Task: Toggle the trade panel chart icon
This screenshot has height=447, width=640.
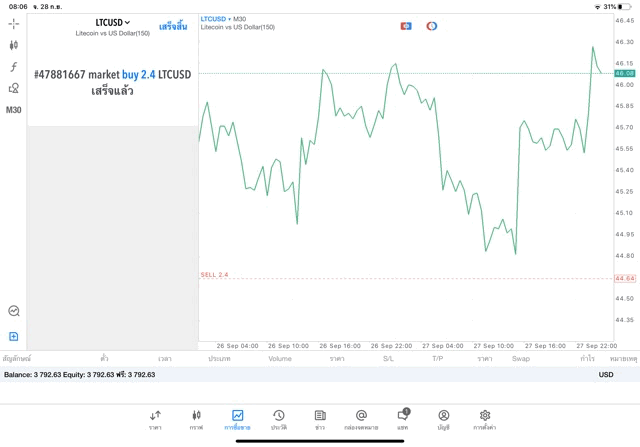Action: (x=13, y=311)
